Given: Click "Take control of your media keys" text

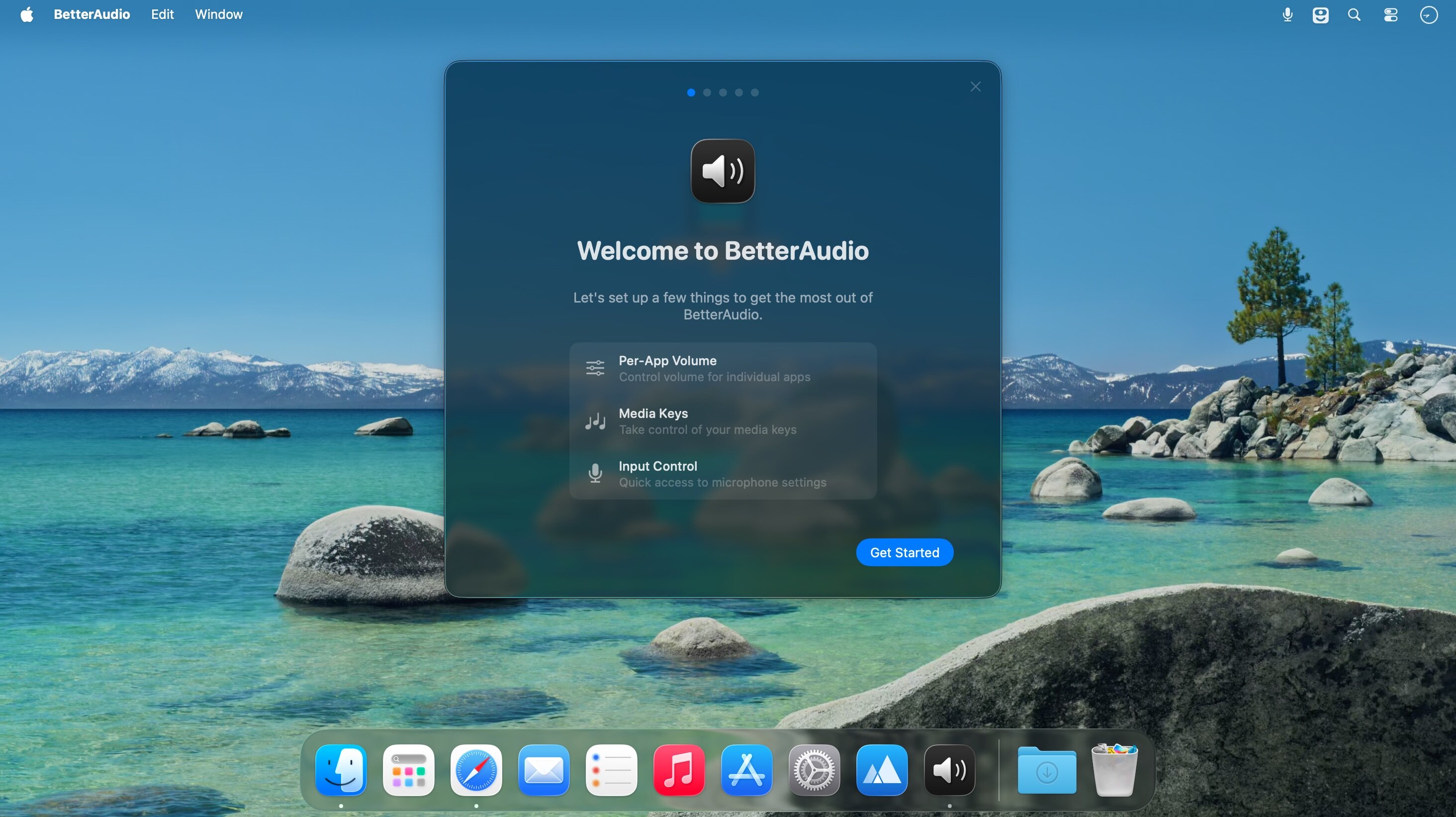Looking at the screenshot, I should coord(708,430).
